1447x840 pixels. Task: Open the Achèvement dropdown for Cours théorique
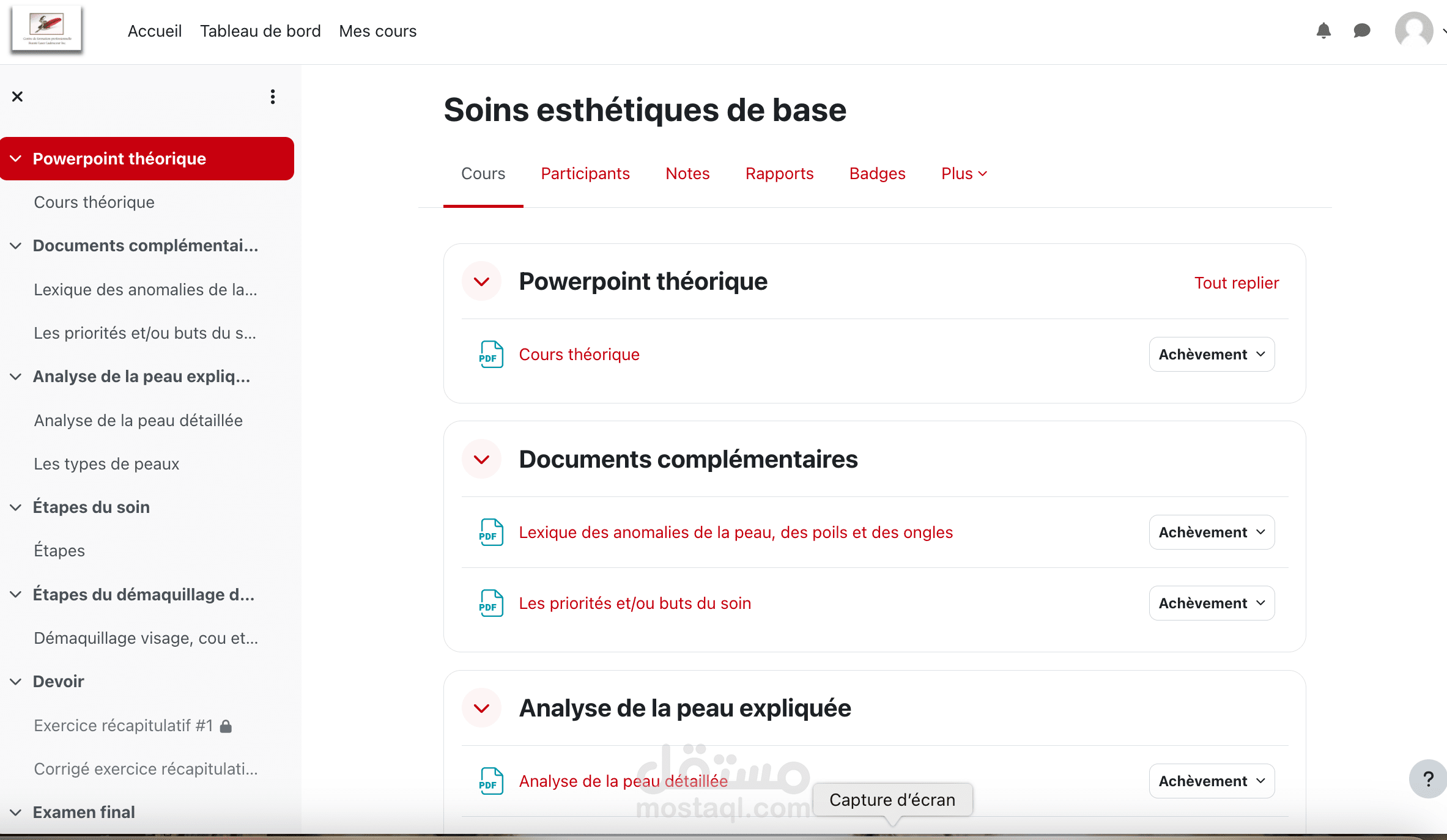1212,355
